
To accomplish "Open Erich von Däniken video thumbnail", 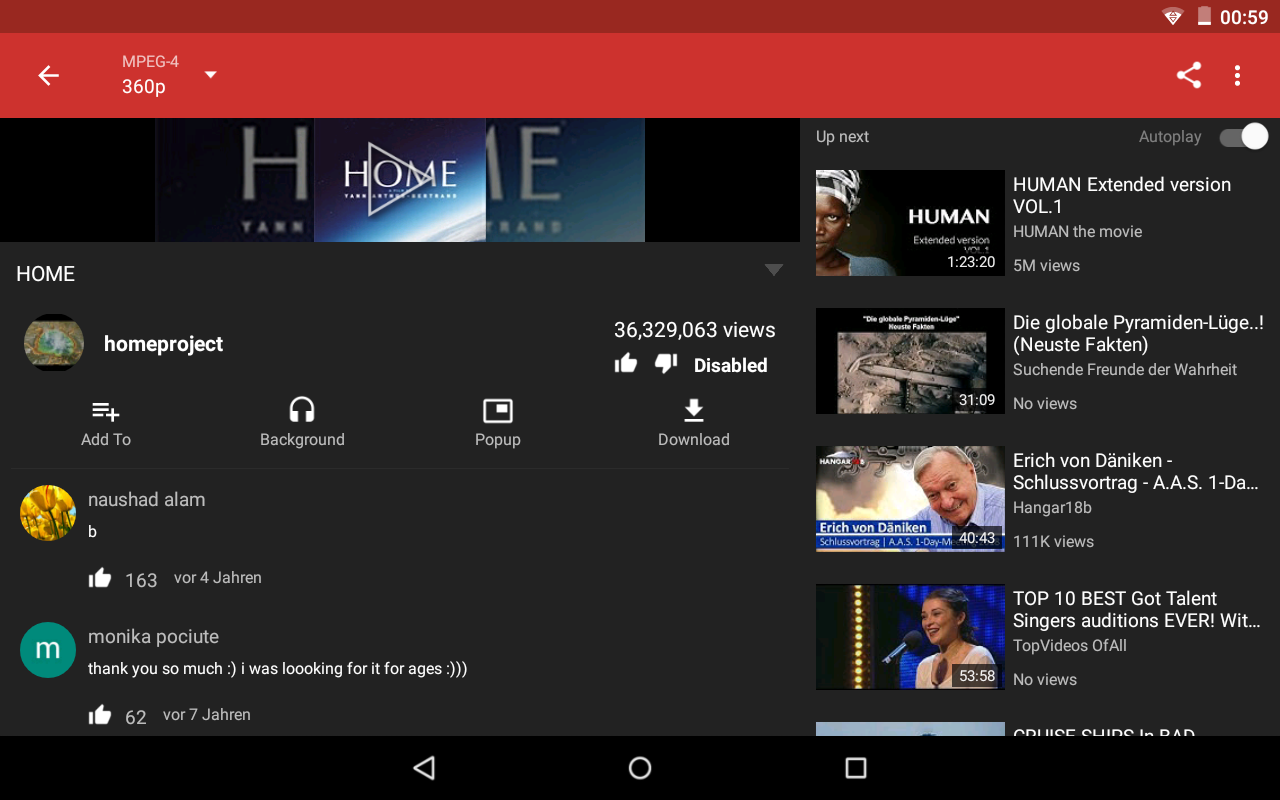I will pyautogui.click(x=910, y=499).
